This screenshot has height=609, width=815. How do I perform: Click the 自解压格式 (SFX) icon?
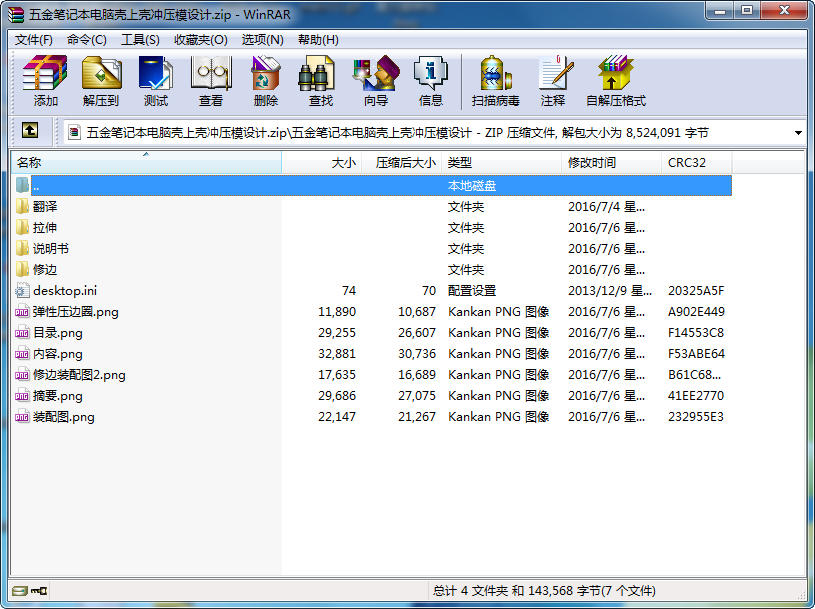615,81
